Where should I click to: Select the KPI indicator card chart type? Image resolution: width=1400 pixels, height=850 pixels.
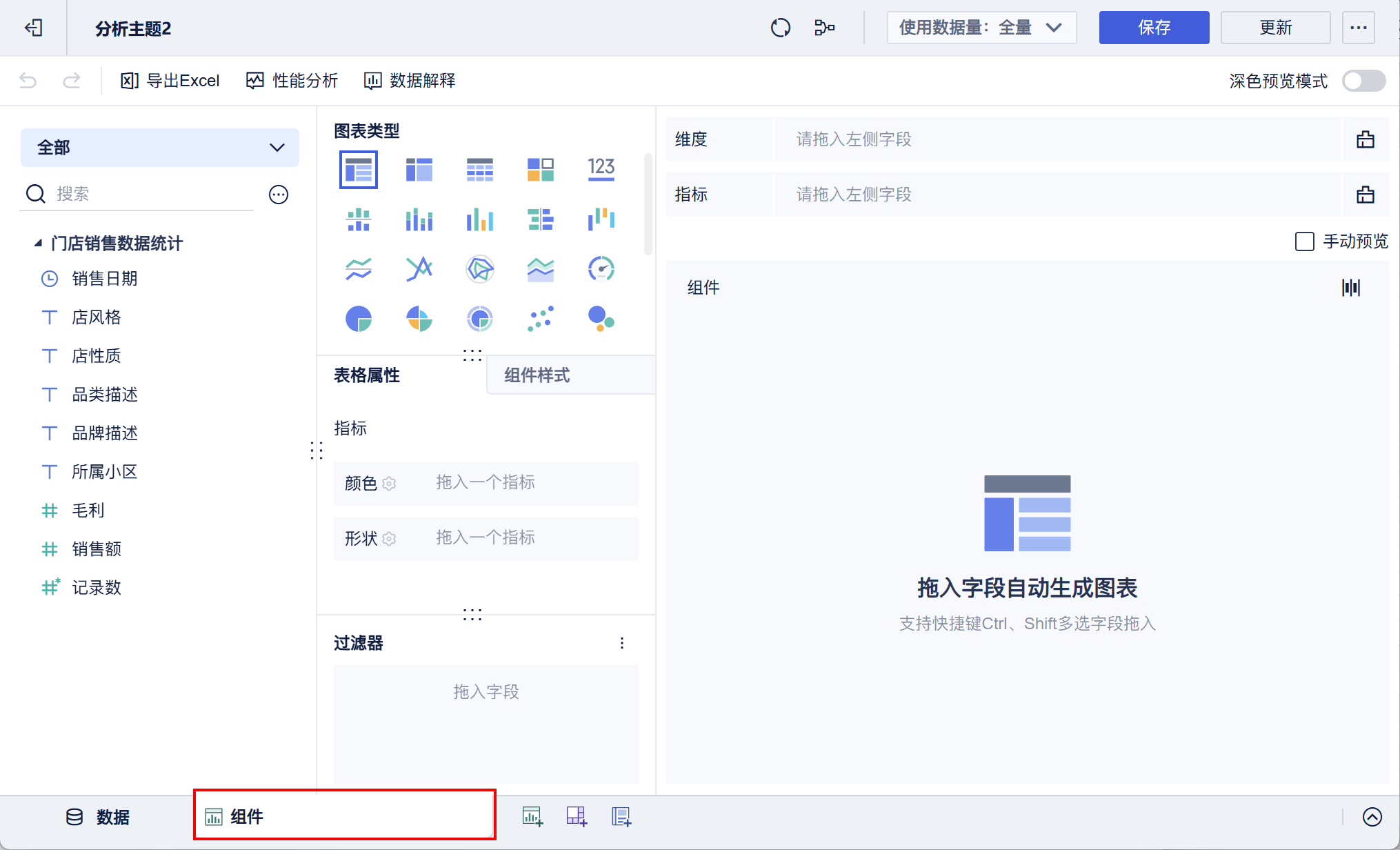tap(601, 168)
